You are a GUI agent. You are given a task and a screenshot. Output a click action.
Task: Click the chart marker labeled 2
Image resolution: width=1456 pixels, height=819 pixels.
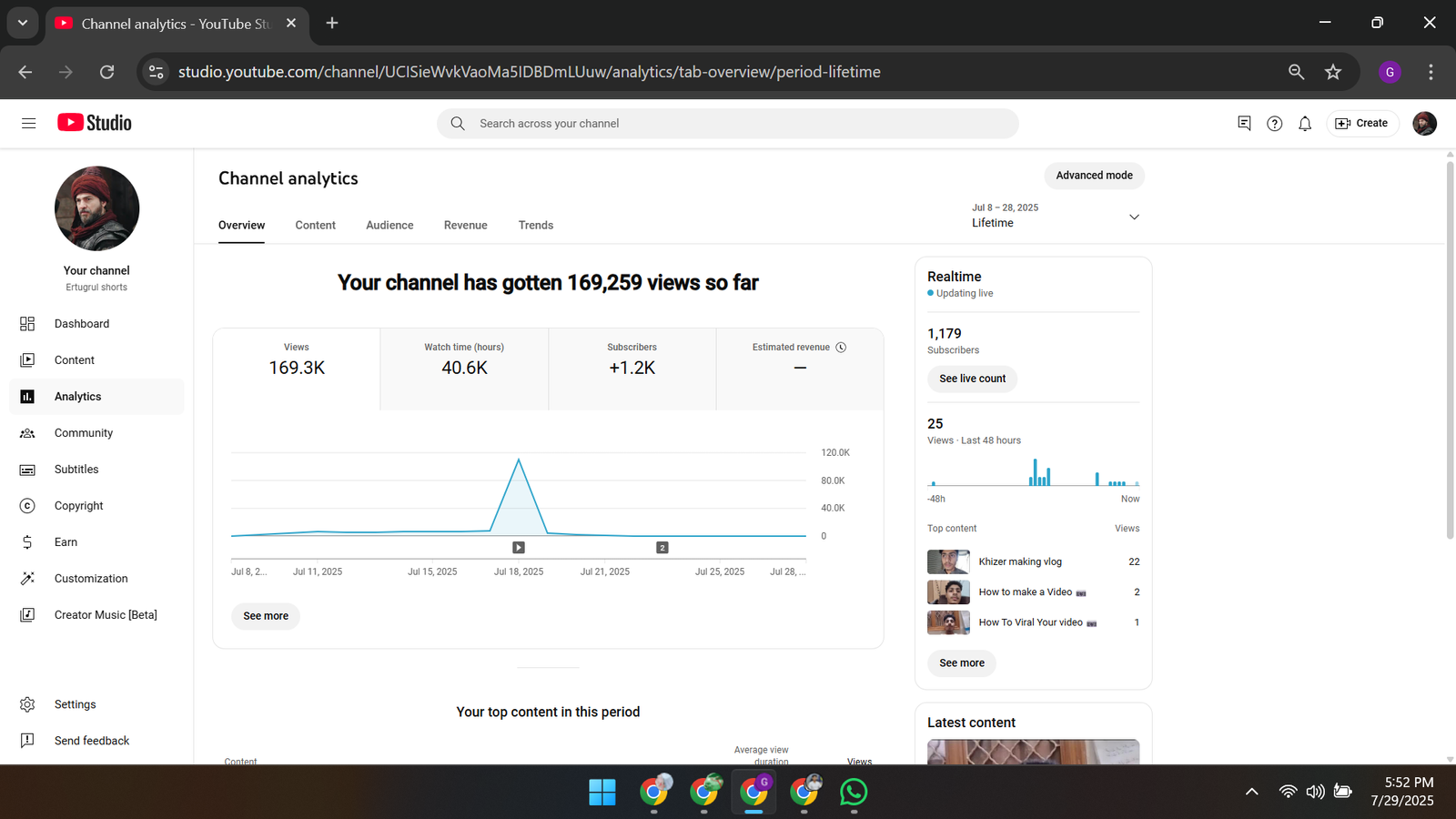(662, 547)
